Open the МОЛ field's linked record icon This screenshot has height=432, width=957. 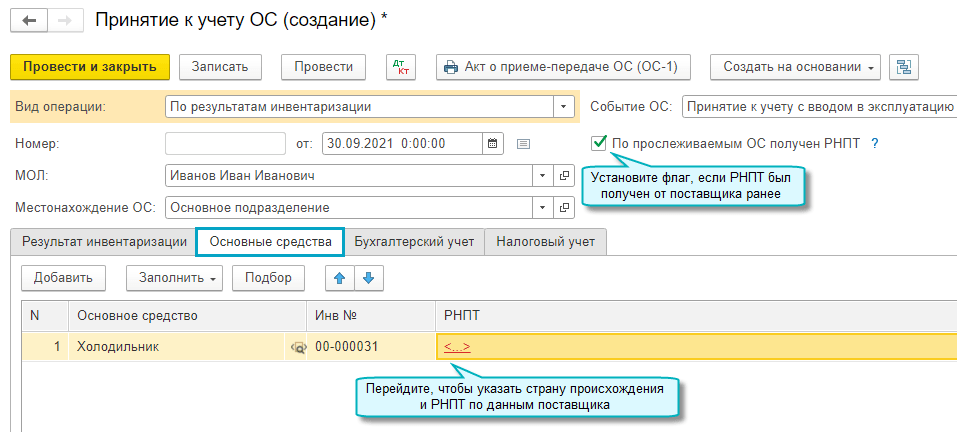pyautogui.click(x=565, y=176)
